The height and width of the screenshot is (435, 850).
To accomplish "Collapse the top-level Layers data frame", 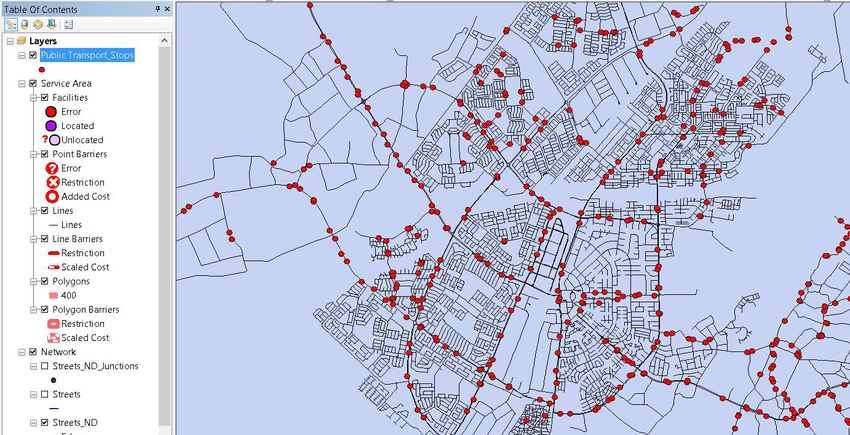I will point(9,41).
